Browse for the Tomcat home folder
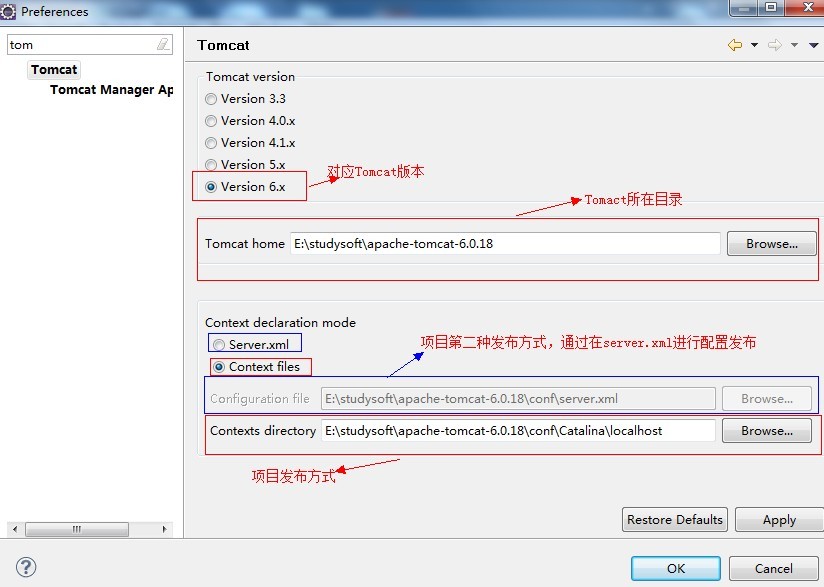This screenshot has width=824, height=587. point(771,244)
